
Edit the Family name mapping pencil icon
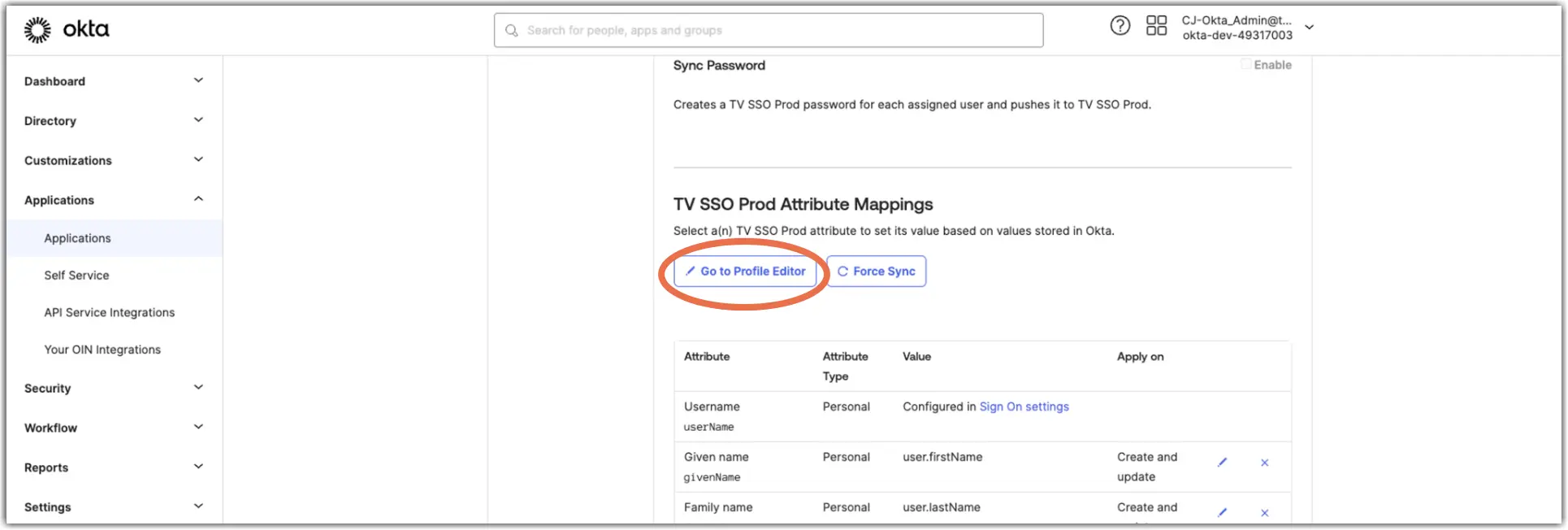(x=1222, y=513)
